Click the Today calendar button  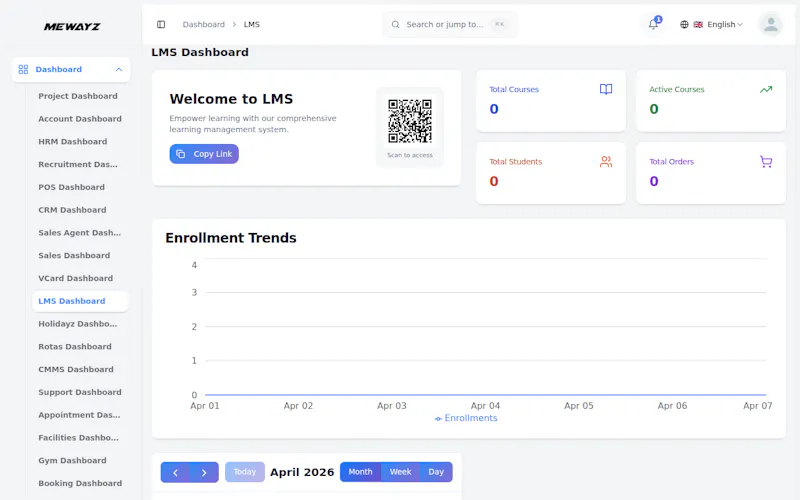(x=245, y=472)
